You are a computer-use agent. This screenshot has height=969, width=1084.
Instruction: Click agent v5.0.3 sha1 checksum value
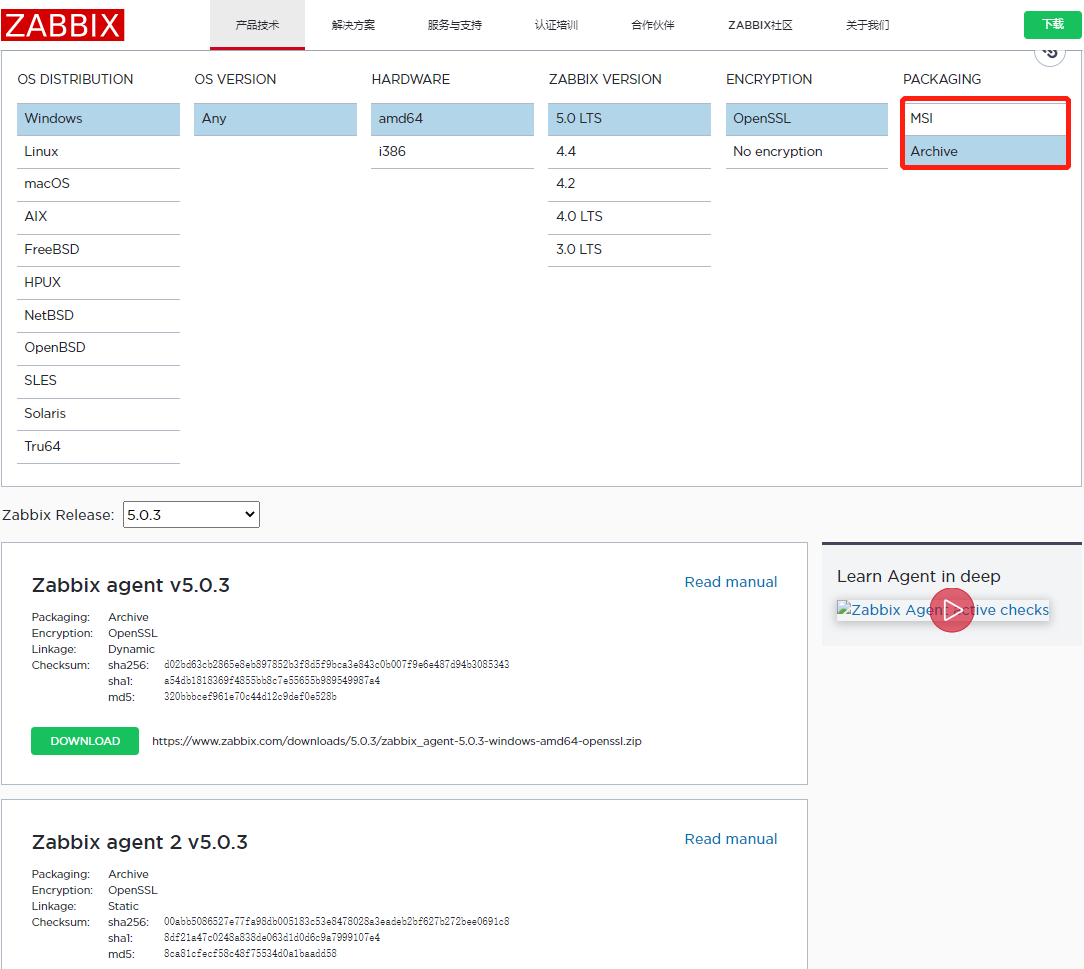[272, 681]
